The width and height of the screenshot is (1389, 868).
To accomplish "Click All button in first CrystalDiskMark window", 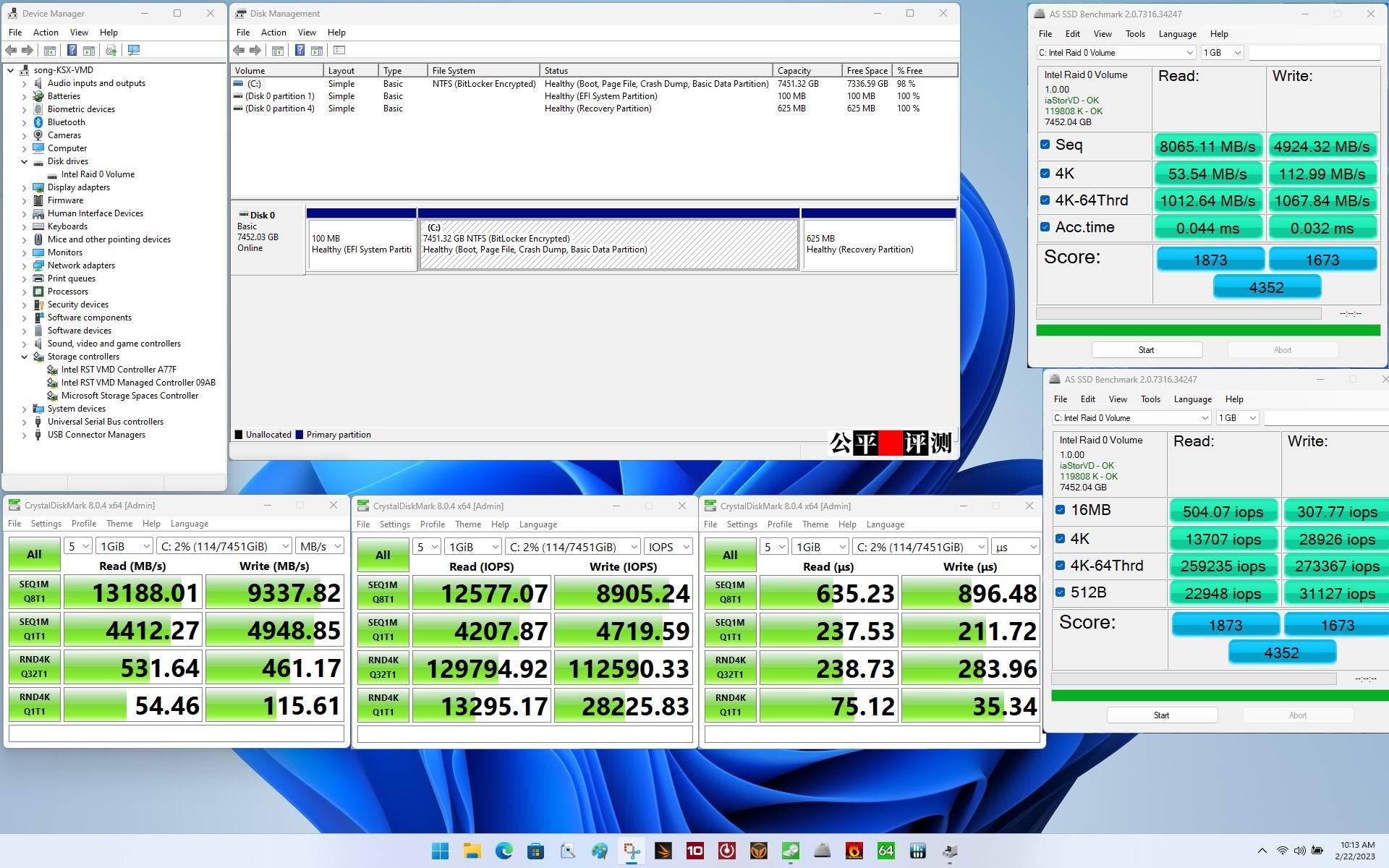I will coord(34,554).
